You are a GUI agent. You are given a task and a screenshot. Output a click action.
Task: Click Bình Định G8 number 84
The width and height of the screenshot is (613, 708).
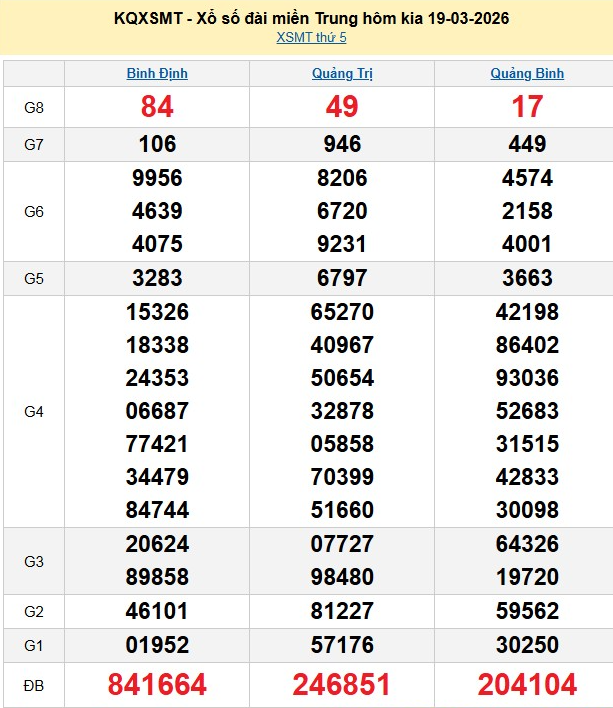point(157,107)
